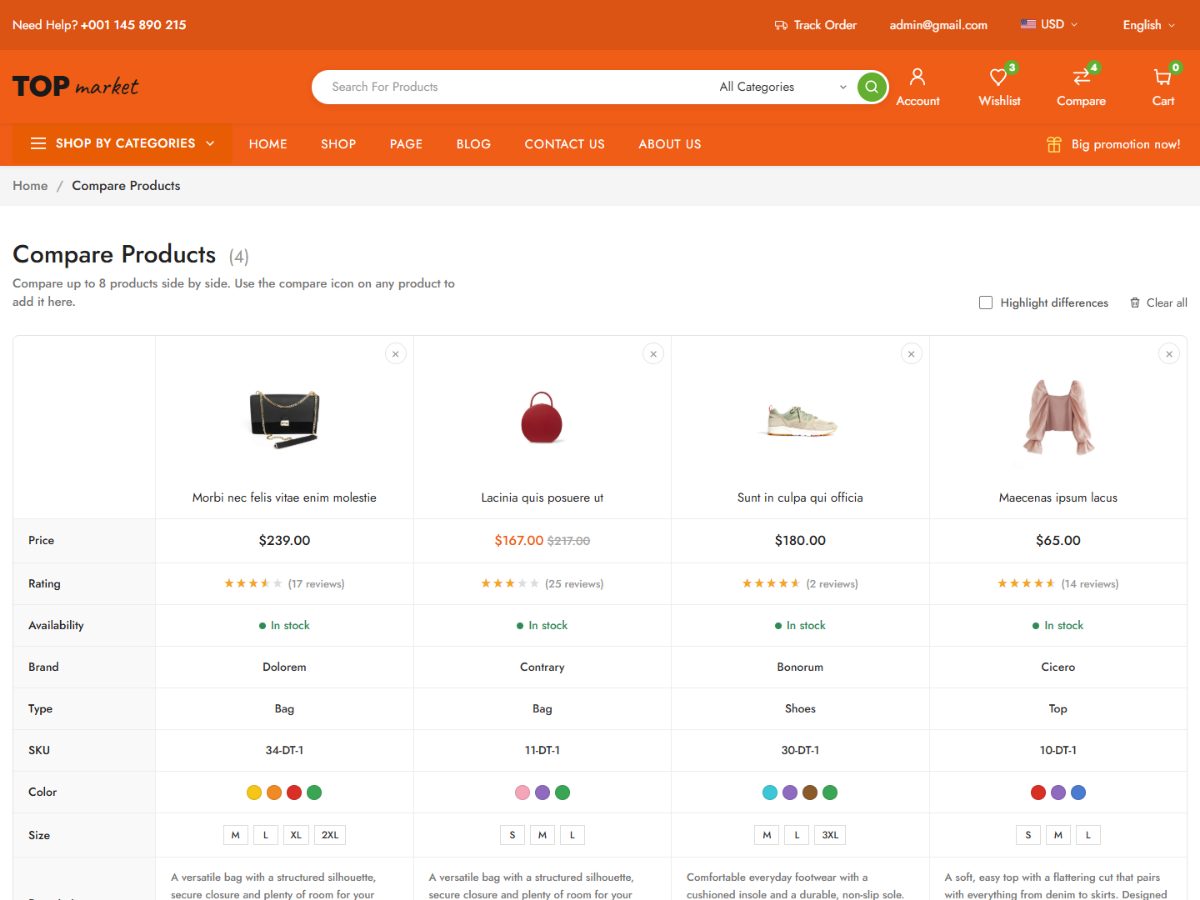Click the US flag icon beside USD
The width and height of the screenshot is (1200, 900).
point(1028,24)
